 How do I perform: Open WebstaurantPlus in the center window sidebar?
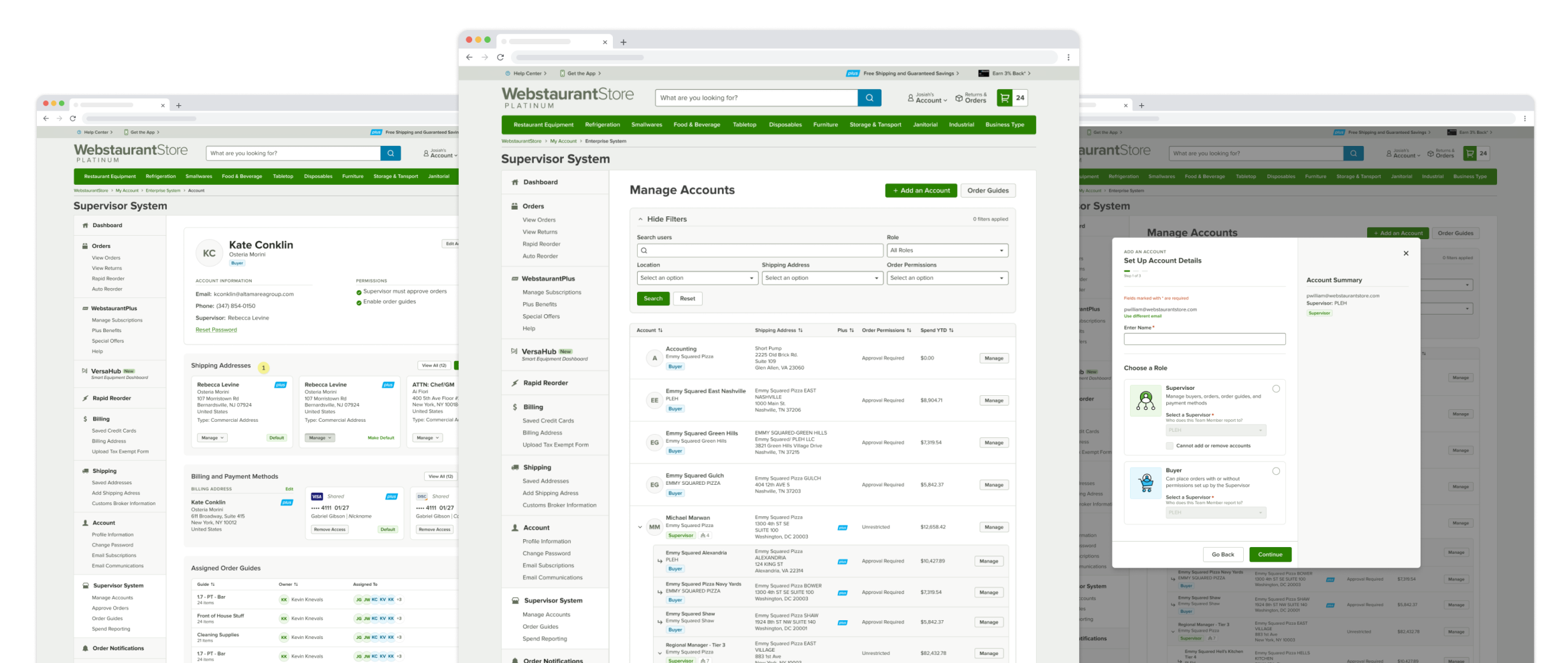pos(548,279)
